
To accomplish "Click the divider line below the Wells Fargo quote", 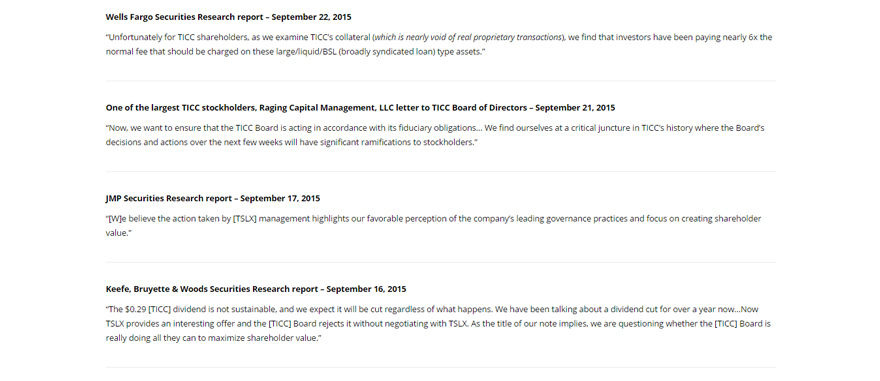I will click(441, 81).
